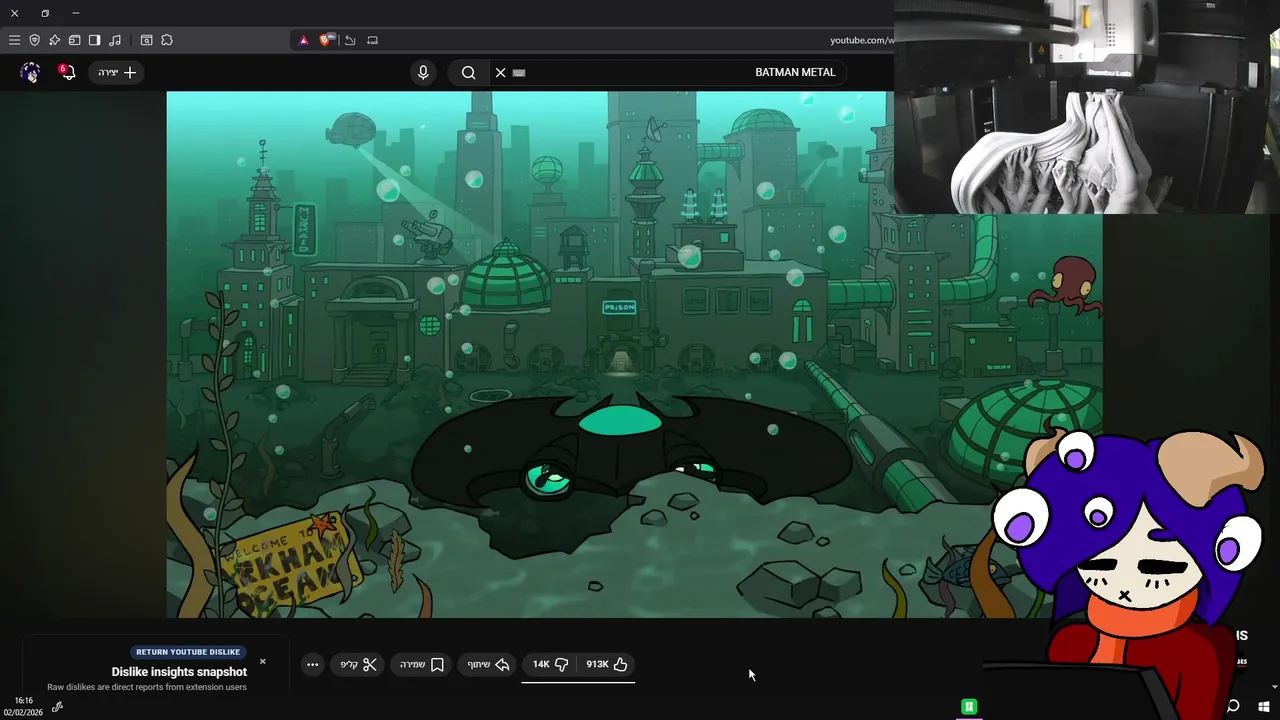Screen dimensions: 1280x720
Task: Open the Brave Wallet icon
Action: coord(74,40)
